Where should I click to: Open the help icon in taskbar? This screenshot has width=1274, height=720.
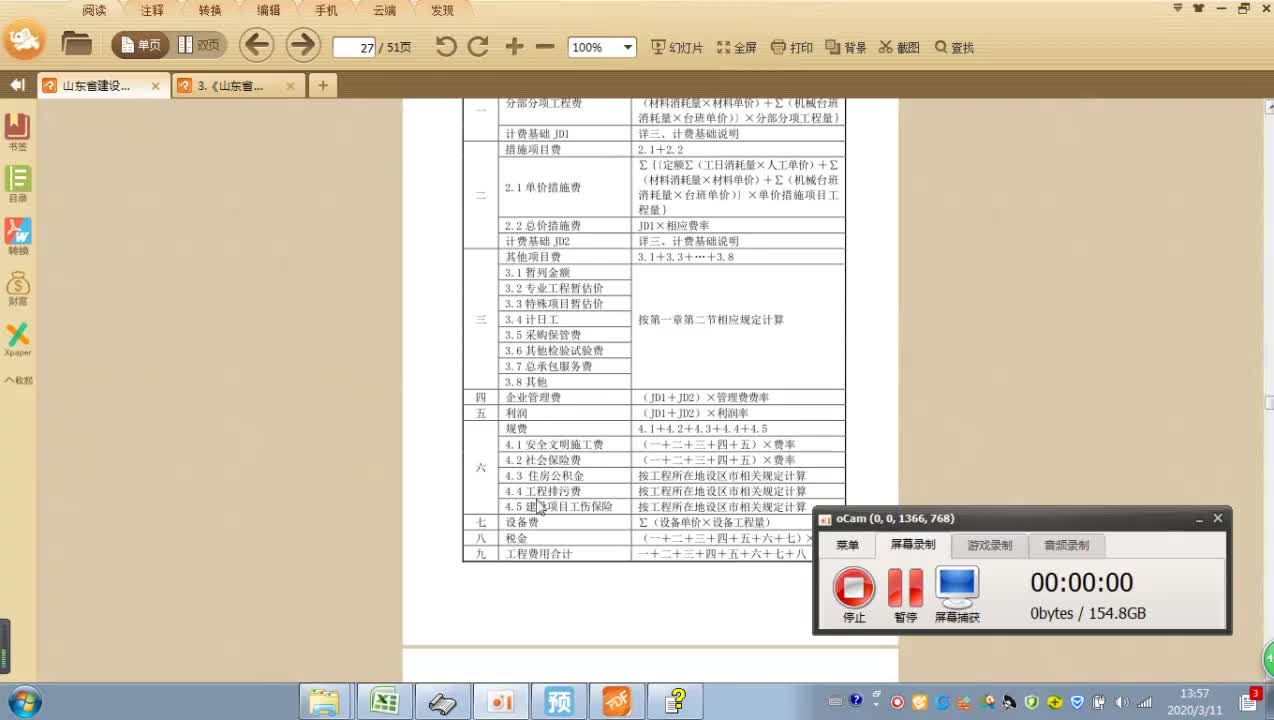click(x=675, y=702)
